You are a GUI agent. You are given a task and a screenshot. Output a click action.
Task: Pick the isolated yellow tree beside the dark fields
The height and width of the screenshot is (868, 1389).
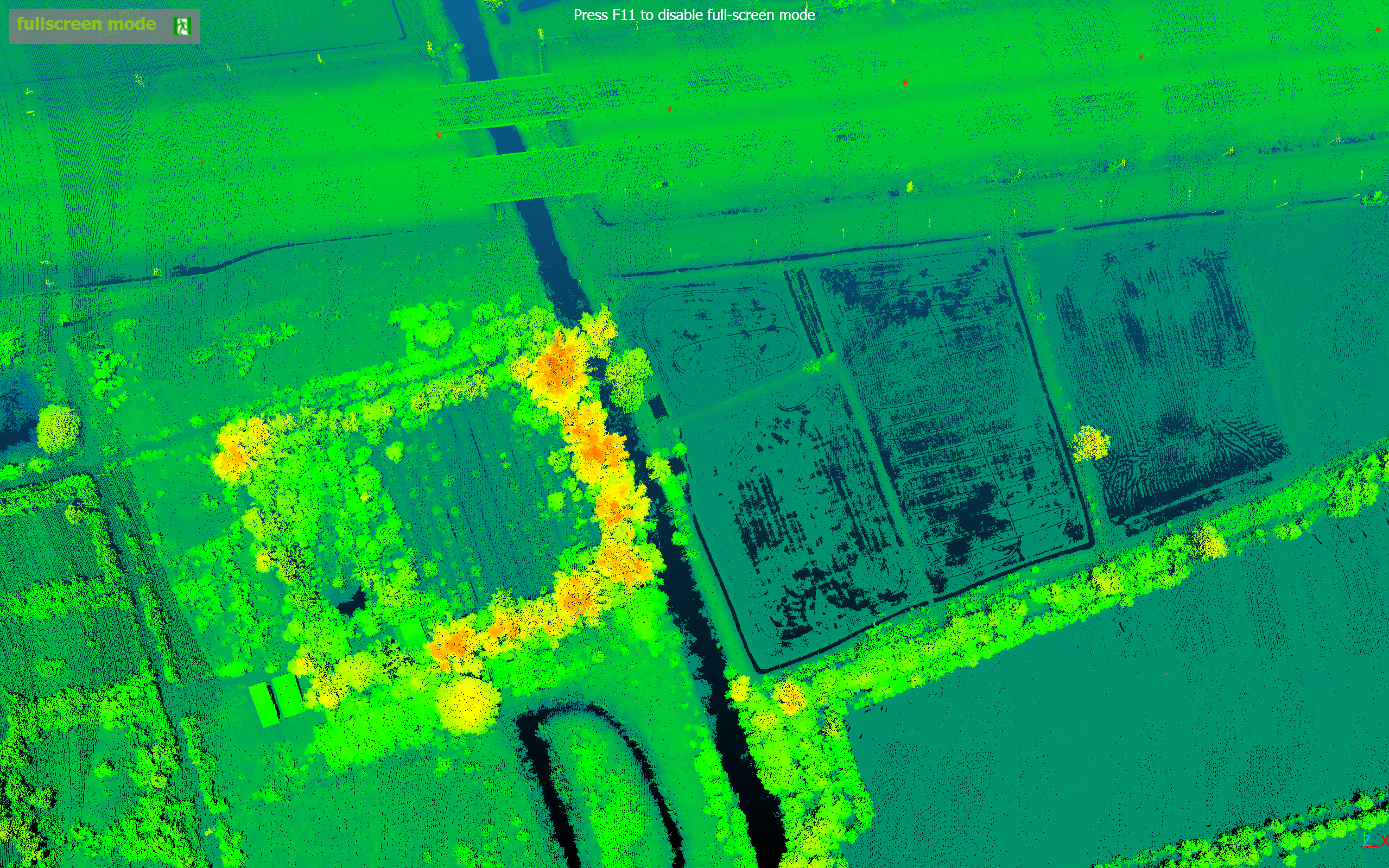tap(1090, 442)
